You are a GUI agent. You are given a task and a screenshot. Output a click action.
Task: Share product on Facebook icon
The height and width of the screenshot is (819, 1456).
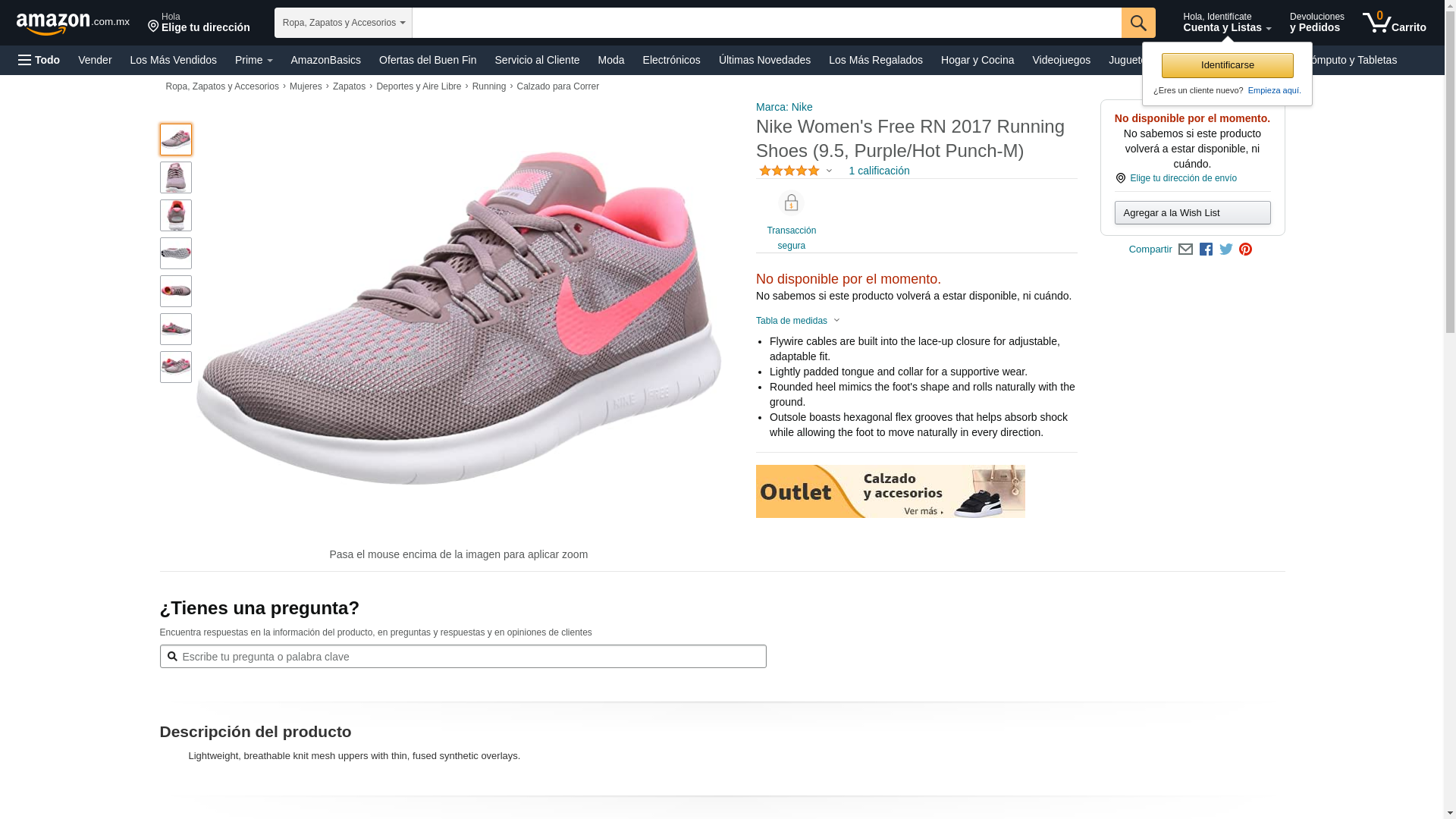pos(1206,249)
